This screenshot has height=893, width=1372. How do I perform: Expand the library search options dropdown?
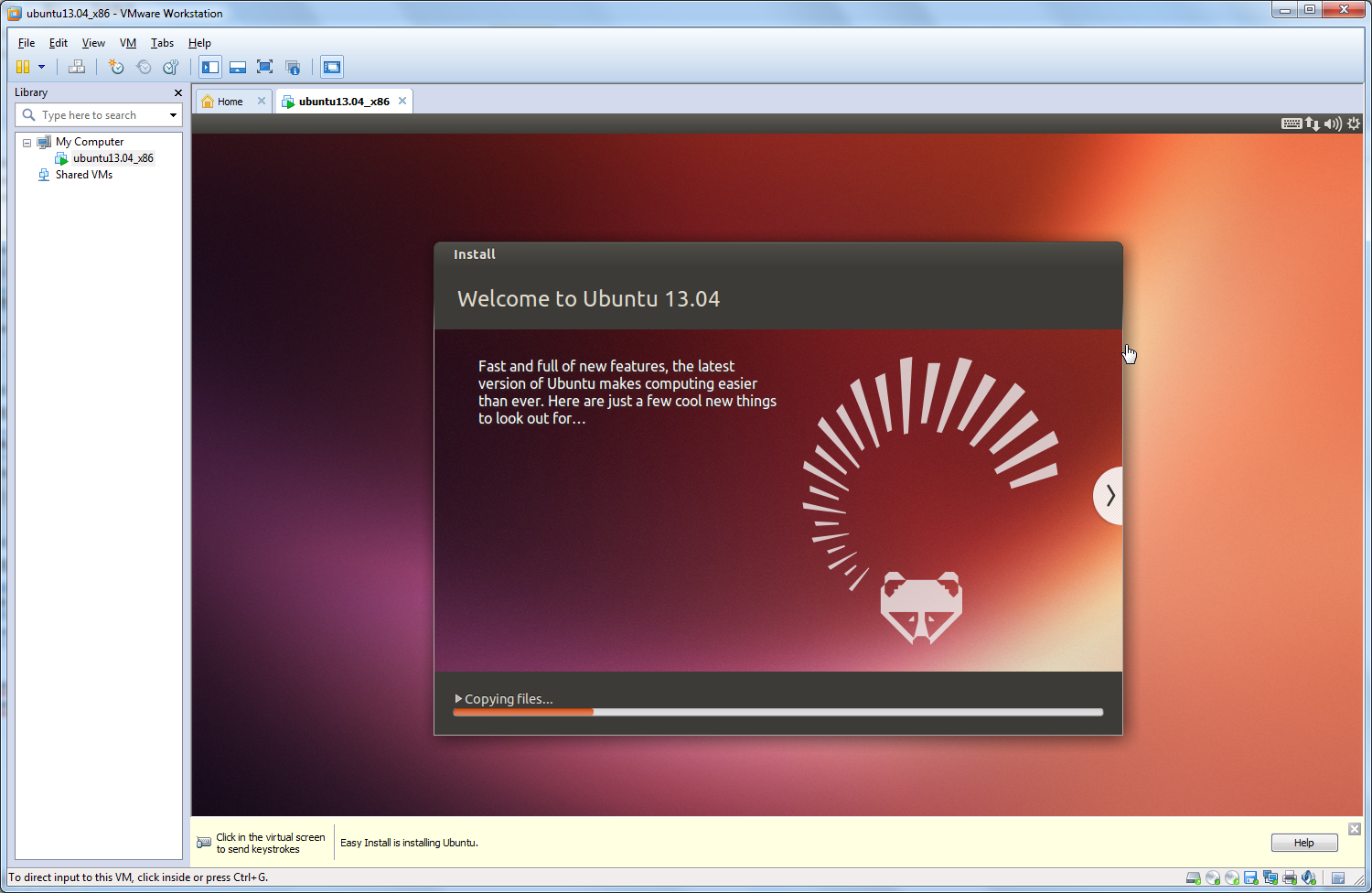174,115
